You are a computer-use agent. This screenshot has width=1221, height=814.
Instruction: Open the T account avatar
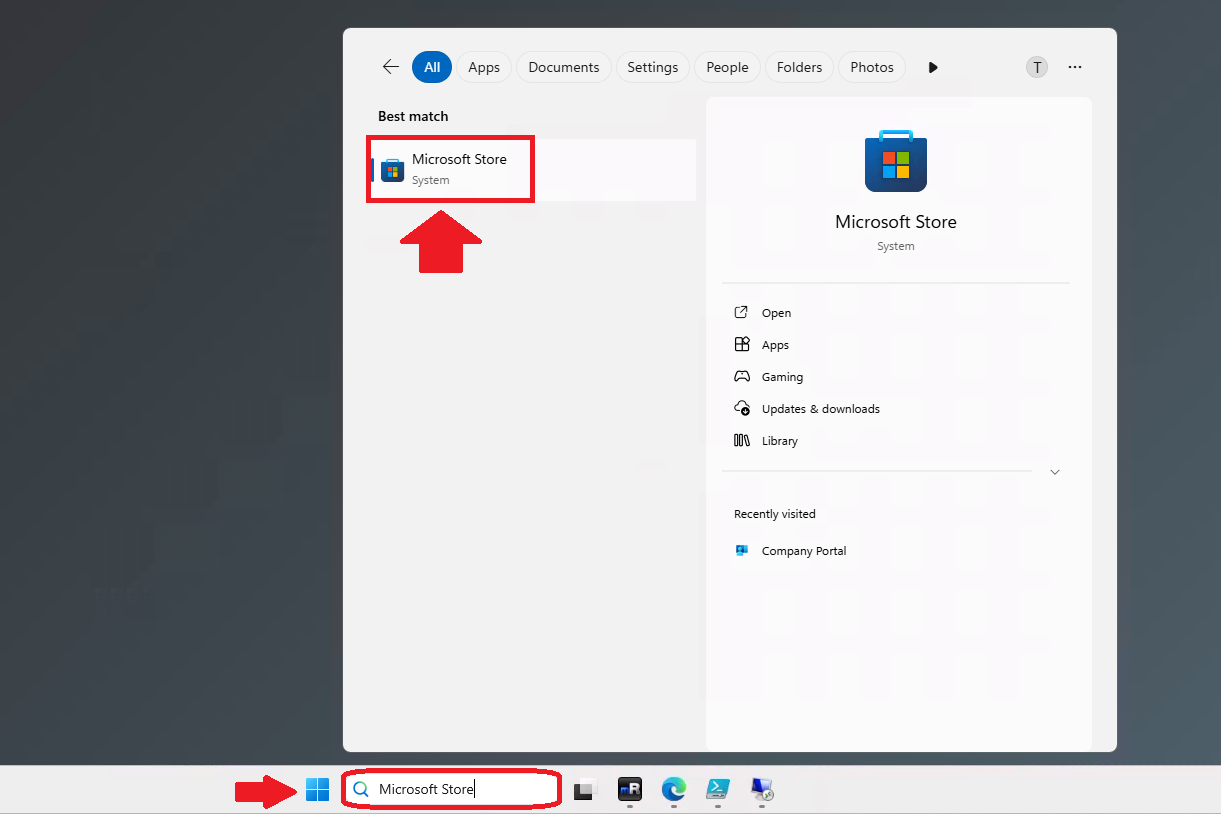pos(1037,67)
